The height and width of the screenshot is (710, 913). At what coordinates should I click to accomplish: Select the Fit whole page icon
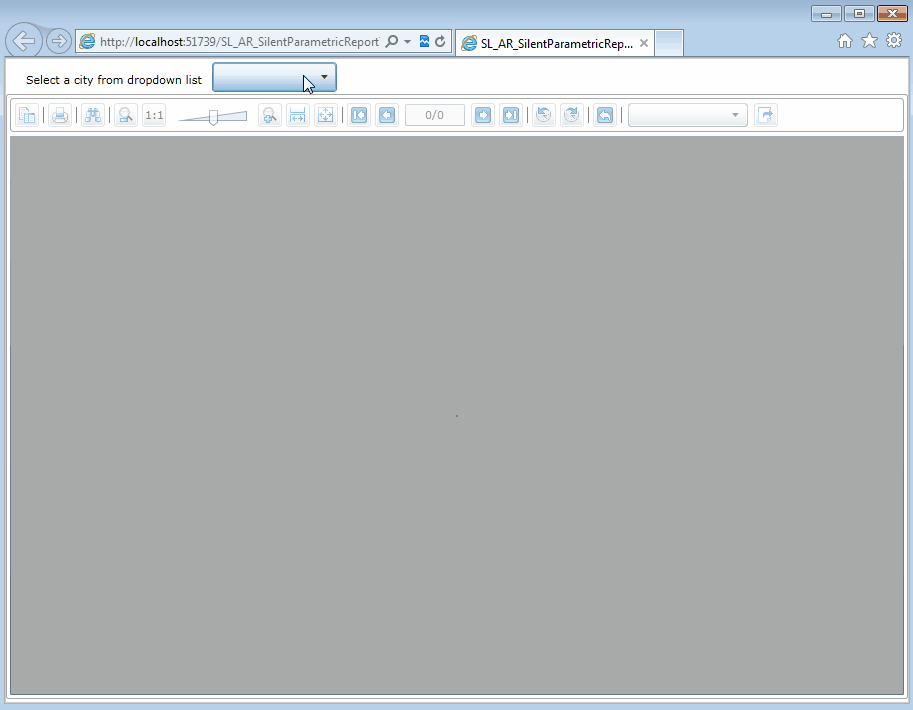point(325,115)
